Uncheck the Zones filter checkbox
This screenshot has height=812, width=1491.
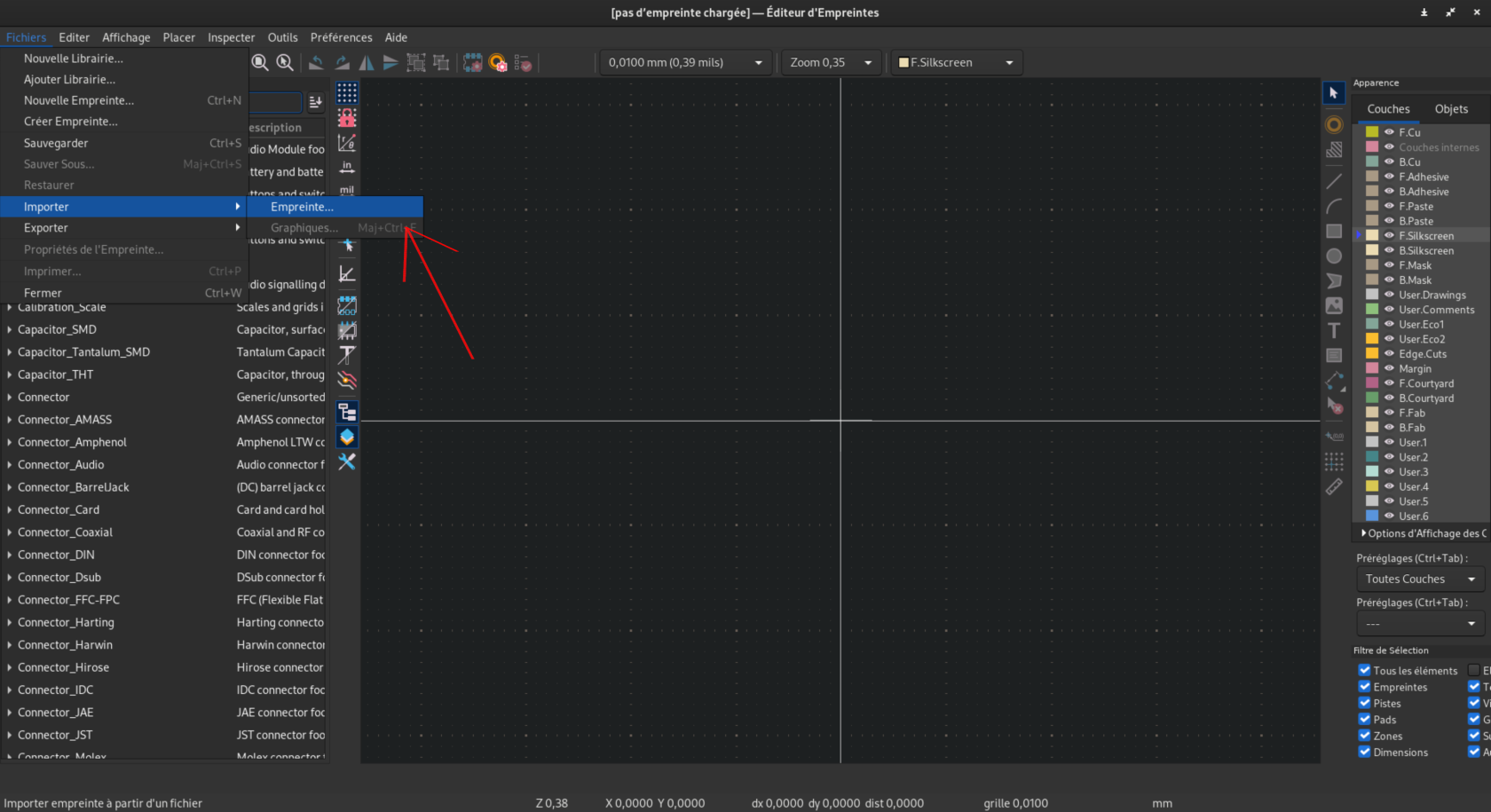1365,736
